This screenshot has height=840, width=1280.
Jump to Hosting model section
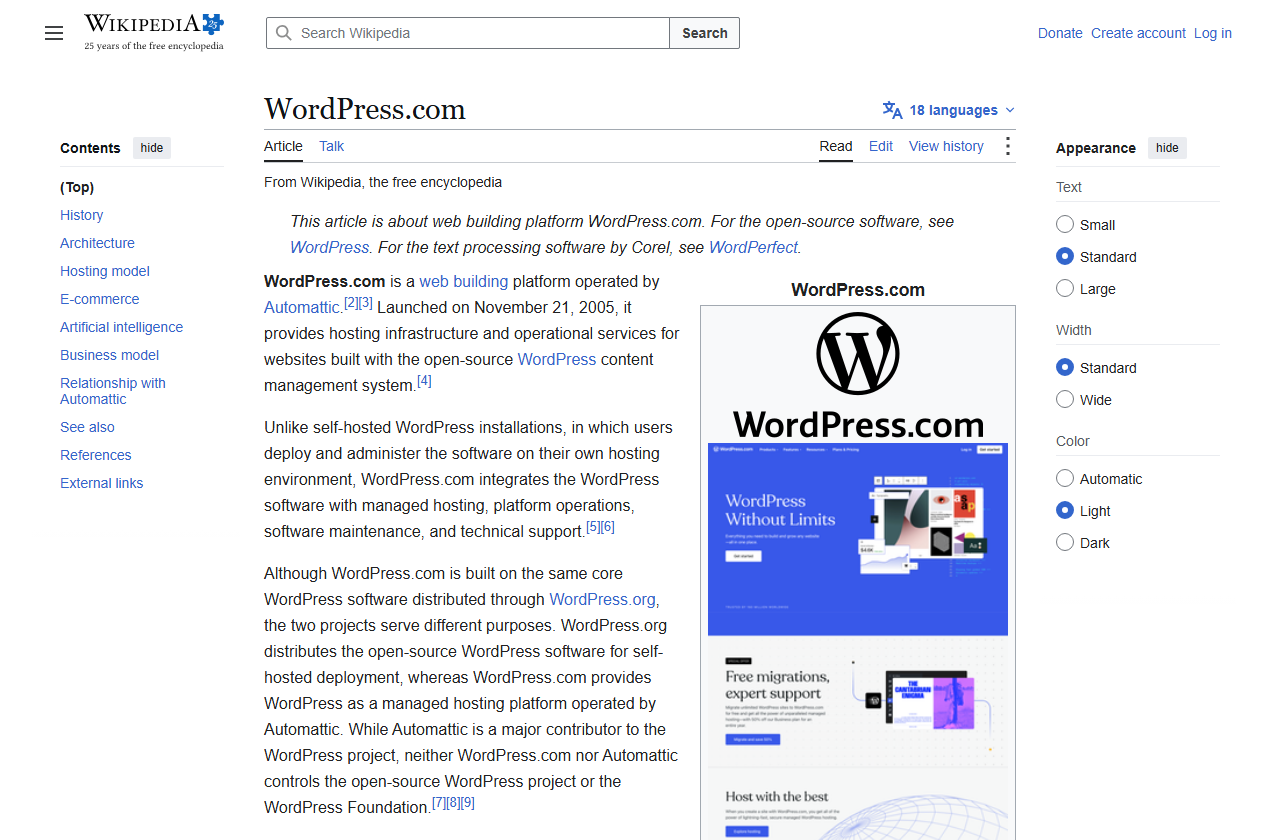[105, 271]
